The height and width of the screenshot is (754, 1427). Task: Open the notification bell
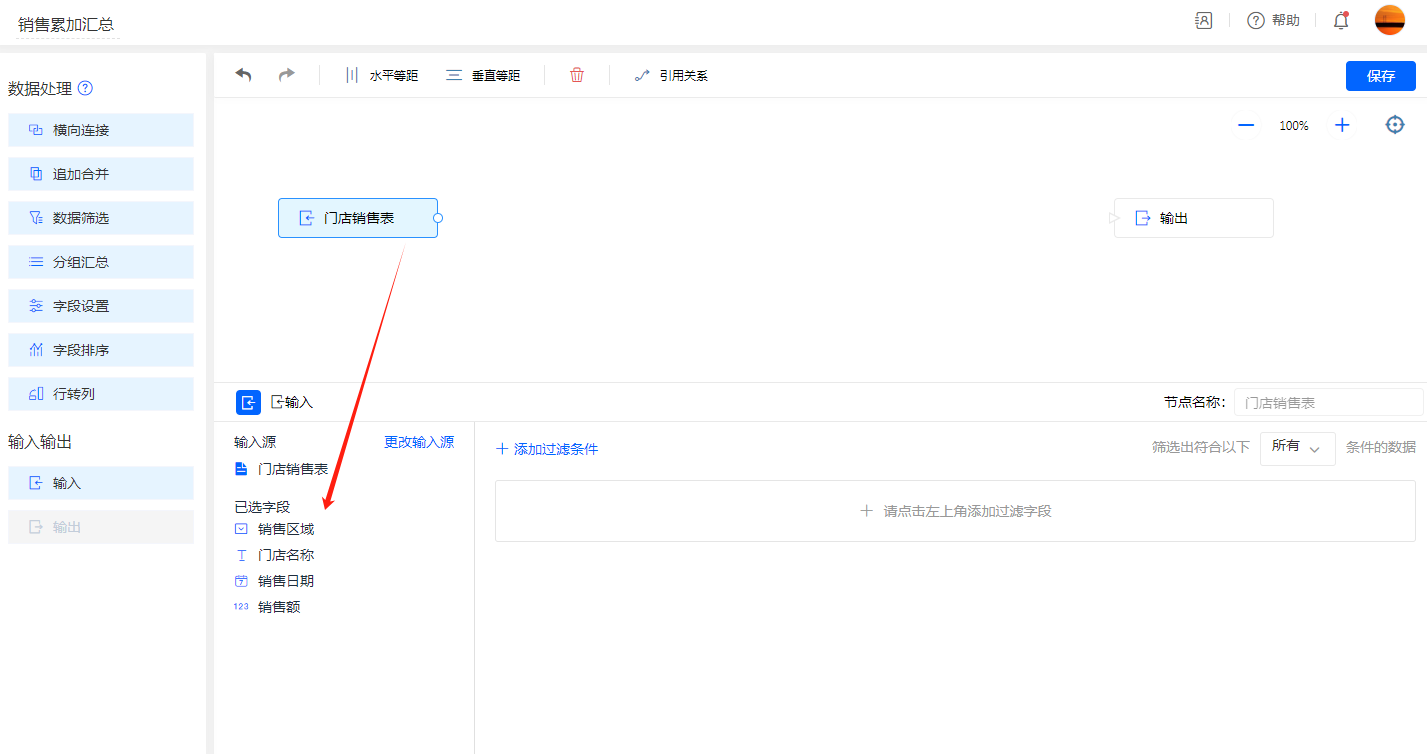1341,21
